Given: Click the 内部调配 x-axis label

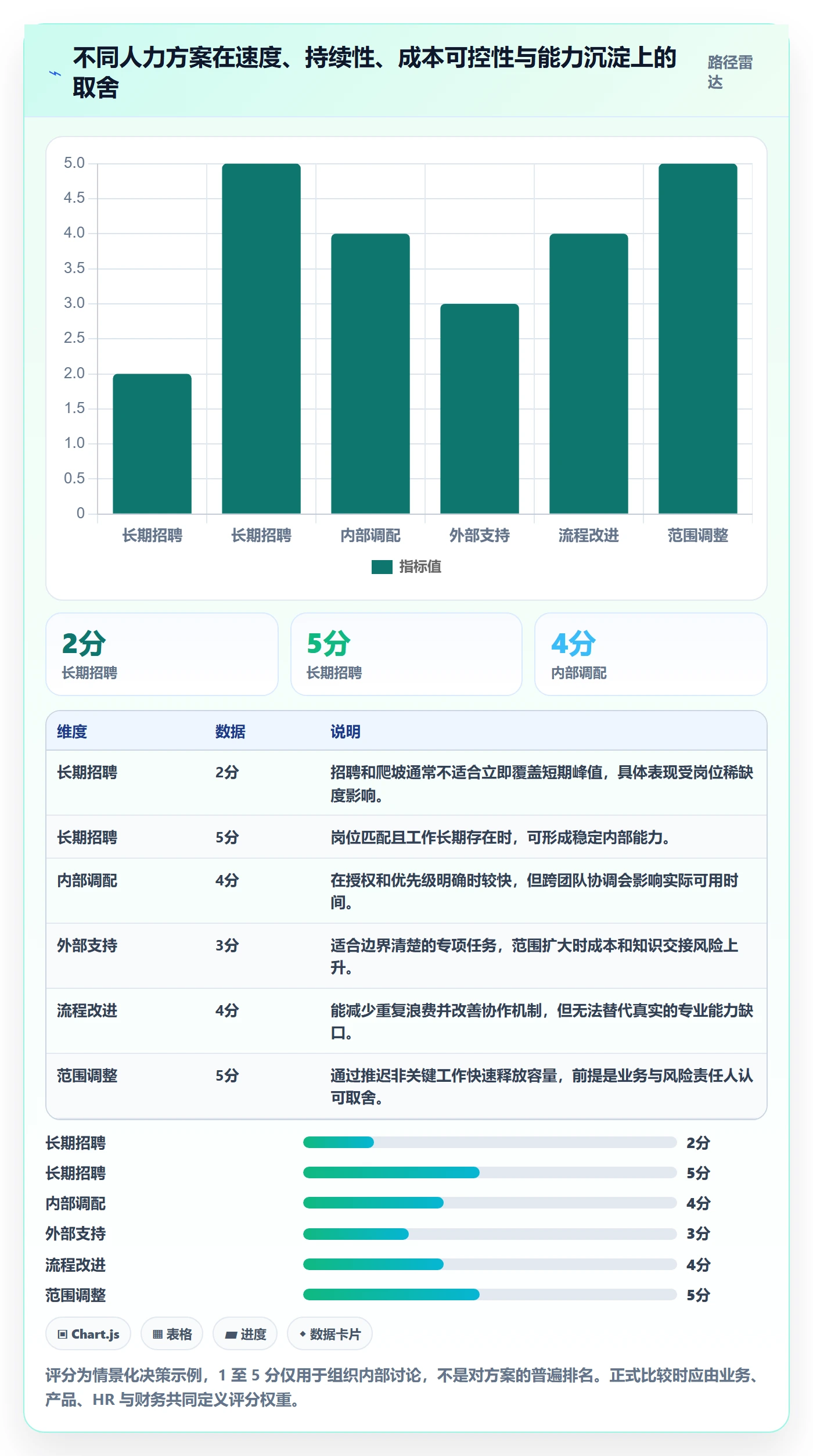Looking at the screenshot, I should click(x=370, y=535).
